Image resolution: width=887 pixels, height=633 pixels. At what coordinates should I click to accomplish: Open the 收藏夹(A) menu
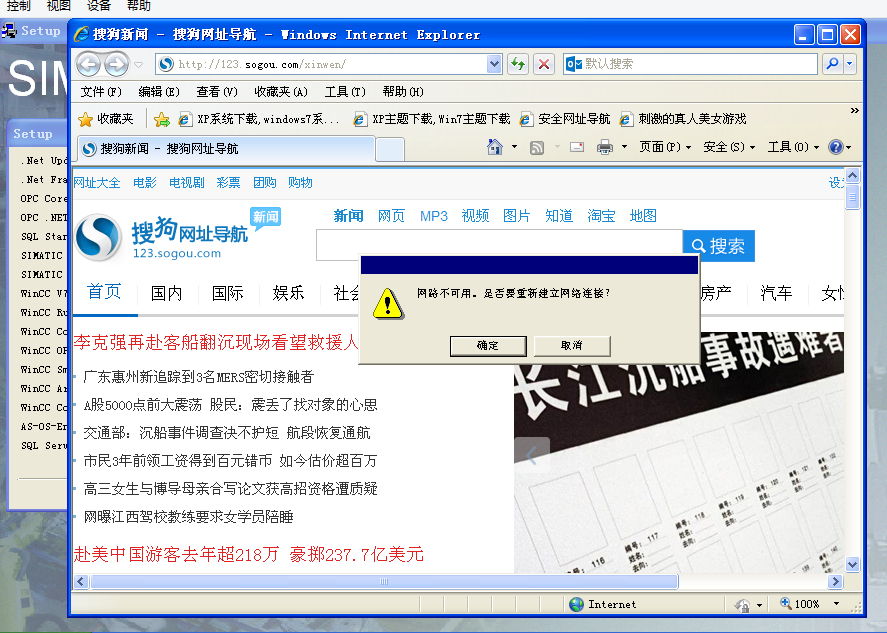point(281,92)
